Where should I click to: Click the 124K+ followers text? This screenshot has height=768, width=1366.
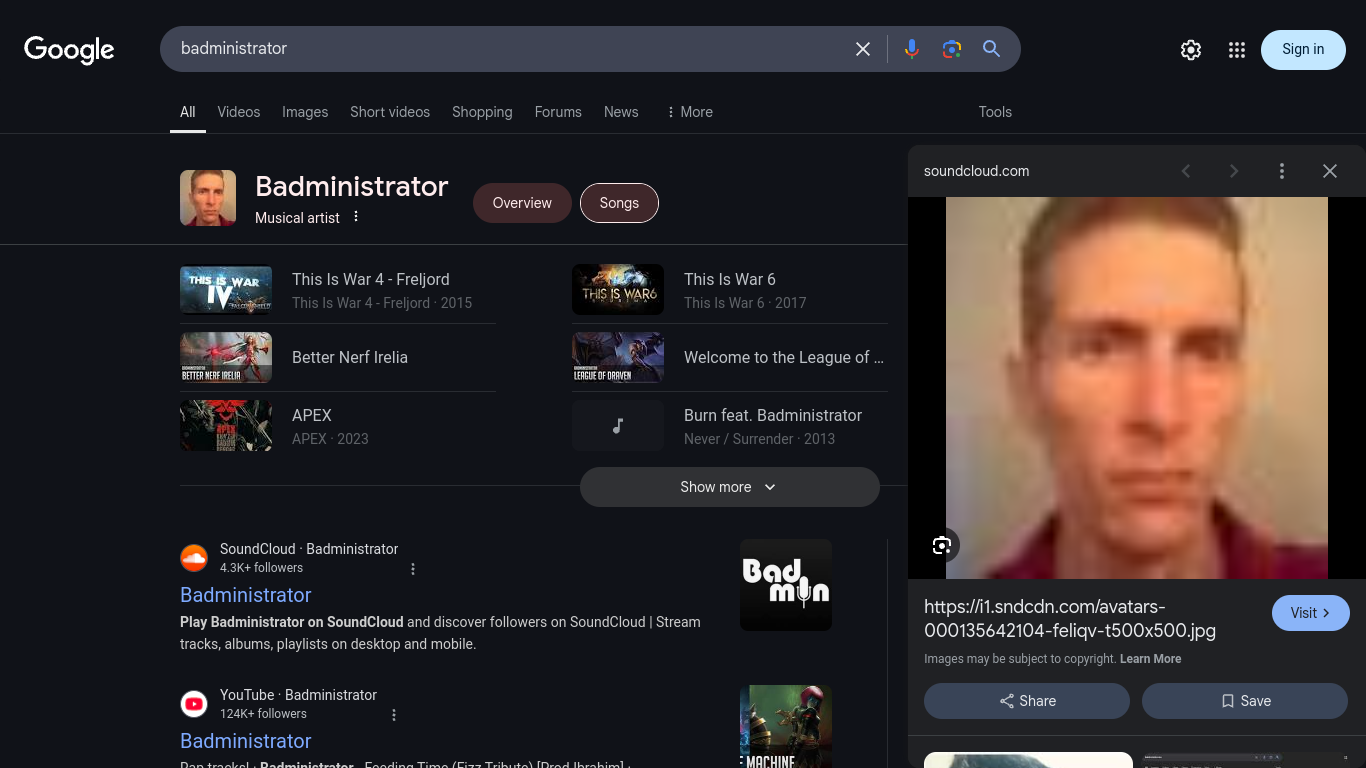click(263, 714)
